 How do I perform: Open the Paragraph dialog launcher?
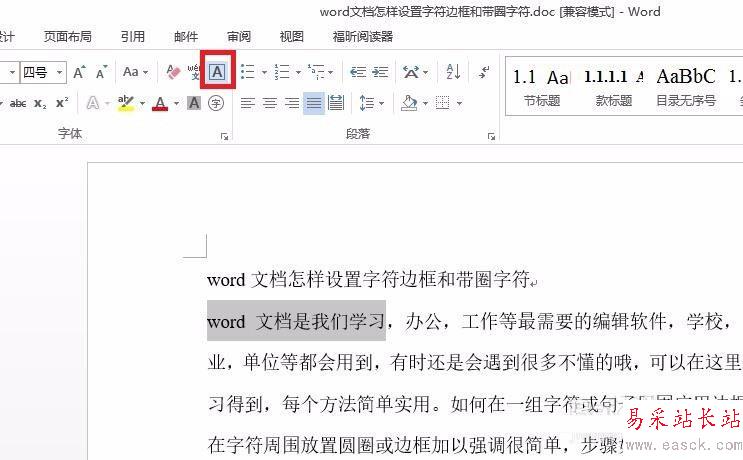[491, 137]
